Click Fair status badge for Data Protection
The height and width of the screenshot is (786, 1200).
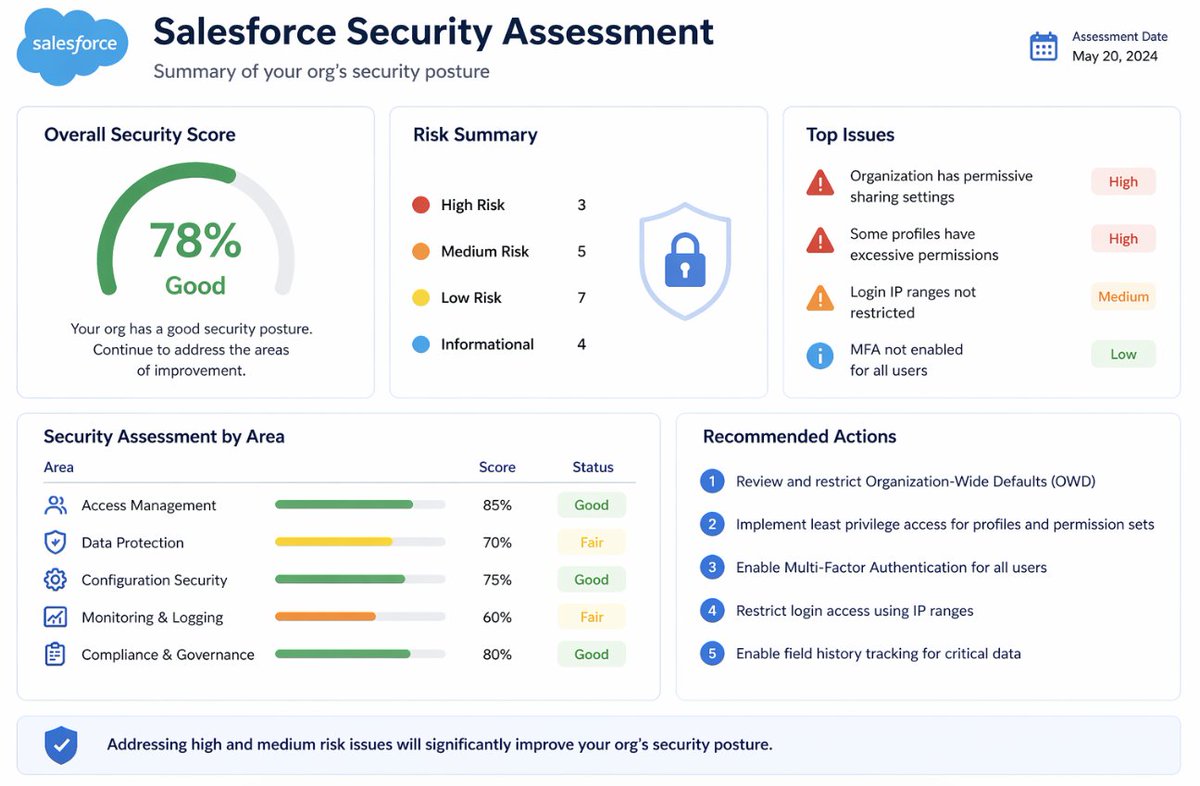pos(591,542)
